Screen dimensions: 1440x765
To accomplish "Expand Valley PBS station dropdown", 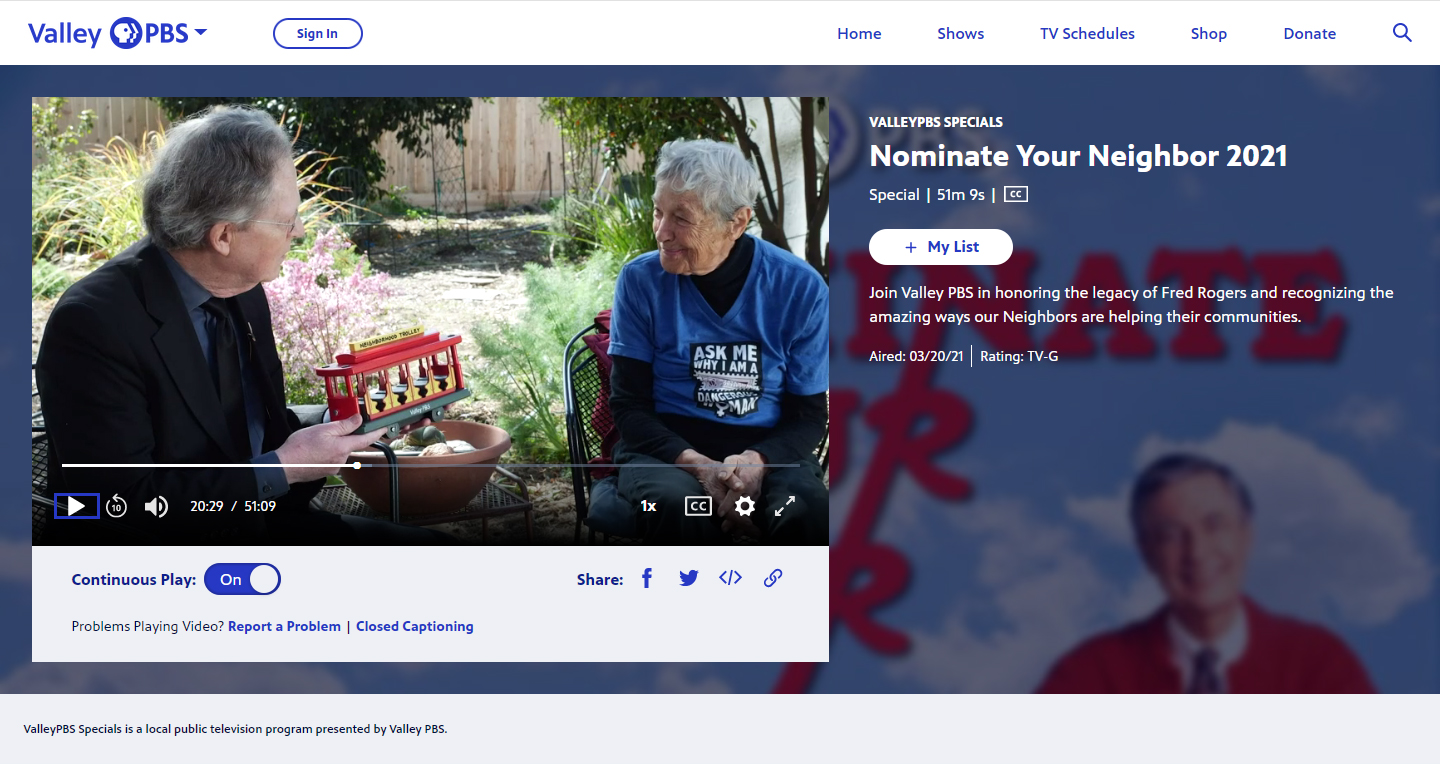I will (x=201, y=33).
